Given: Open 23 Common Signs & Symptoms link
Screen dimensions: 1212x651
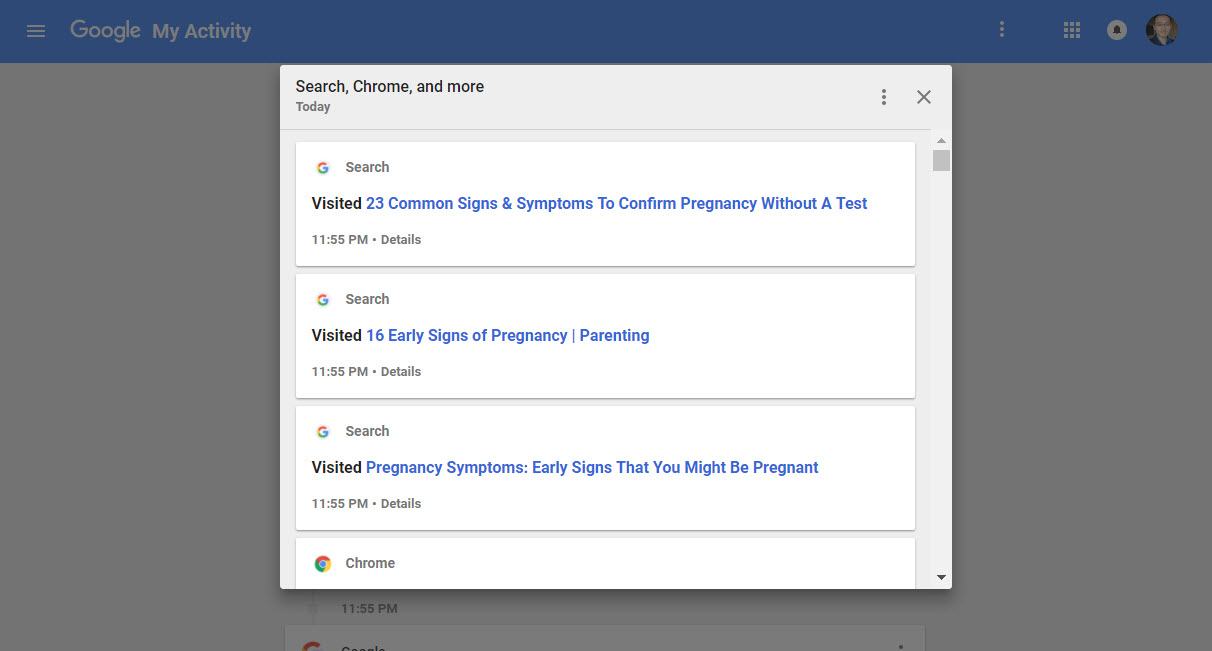Looking at the screenshot, I should [x=616, y=203].
